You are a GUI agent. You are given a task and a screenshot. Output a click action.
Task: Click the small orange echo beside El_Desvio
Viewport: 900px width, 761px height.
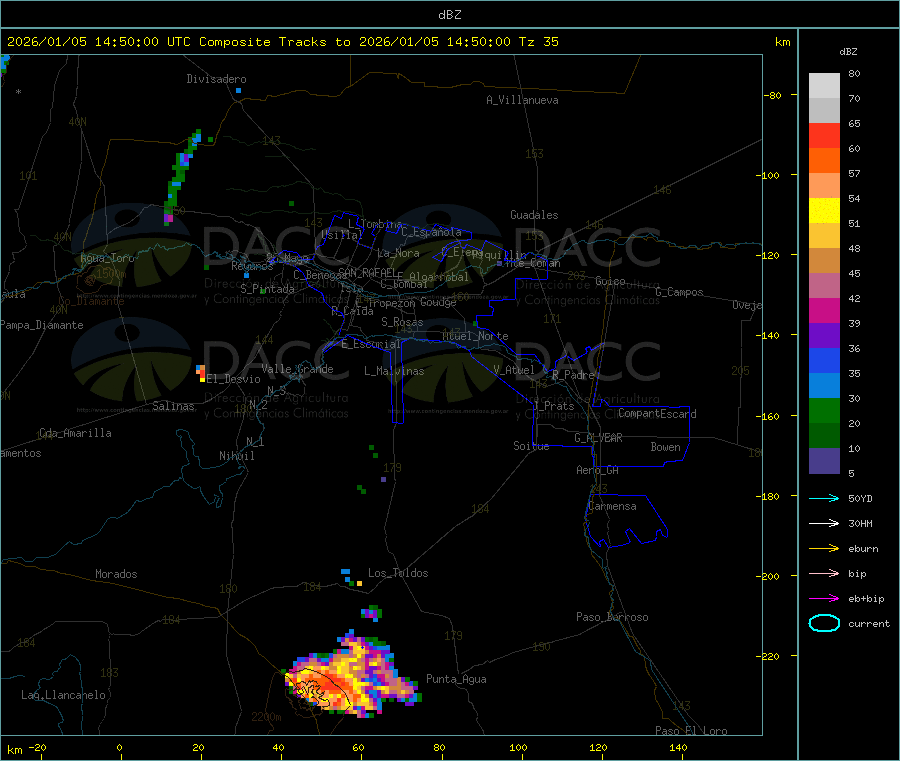(x=201, y=373)
